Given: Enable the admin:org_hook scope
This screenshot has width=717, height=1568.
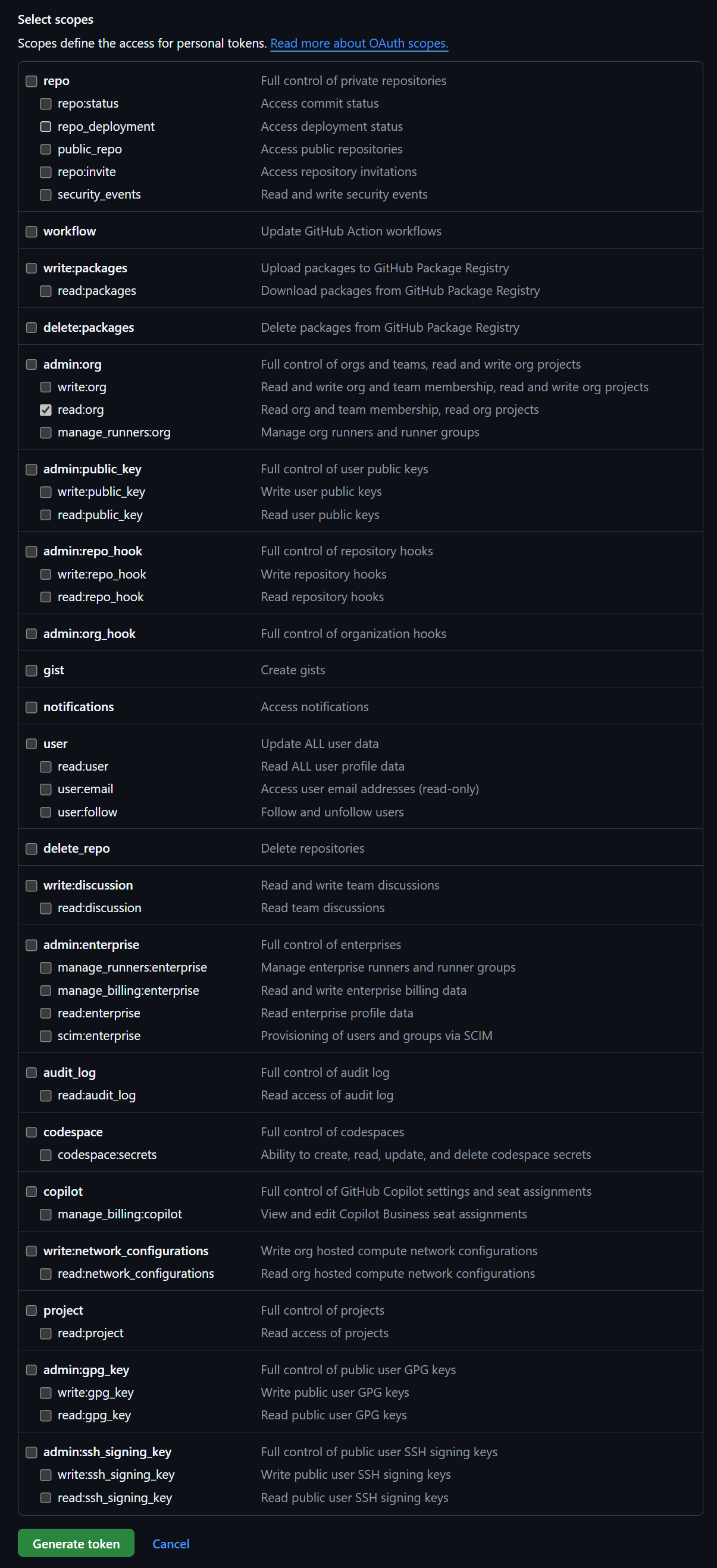Looking at the screenshot, I should 32,634.
